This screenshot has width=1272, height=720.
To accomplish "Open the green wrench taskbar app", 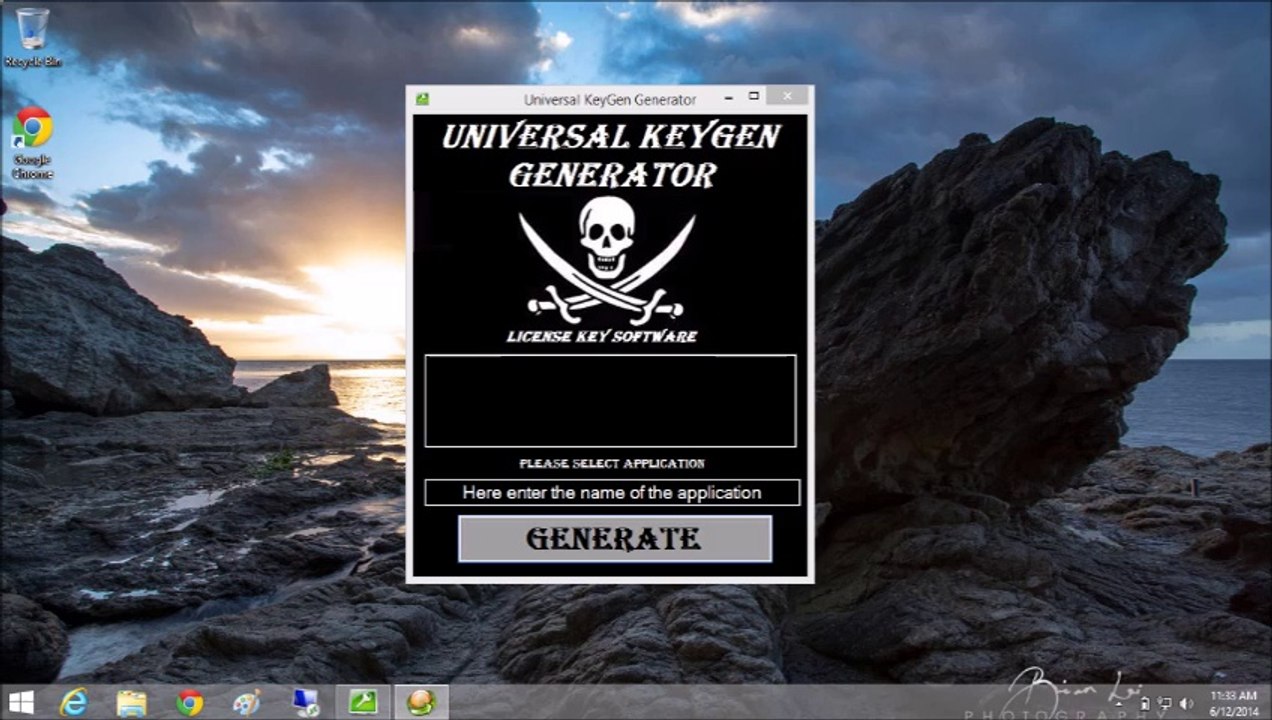I will (x=363, y=702).
